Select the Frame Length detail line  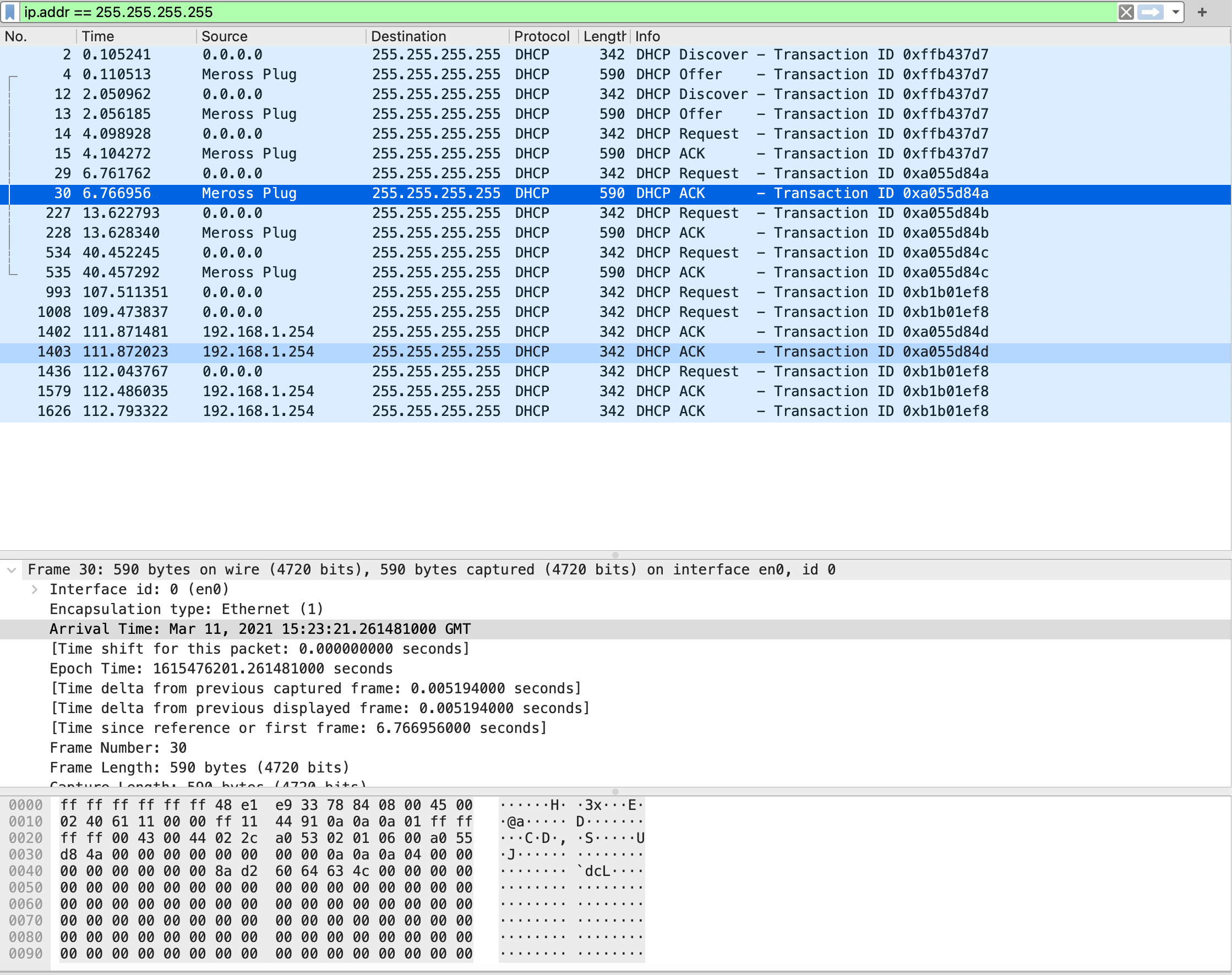point(199,768)
